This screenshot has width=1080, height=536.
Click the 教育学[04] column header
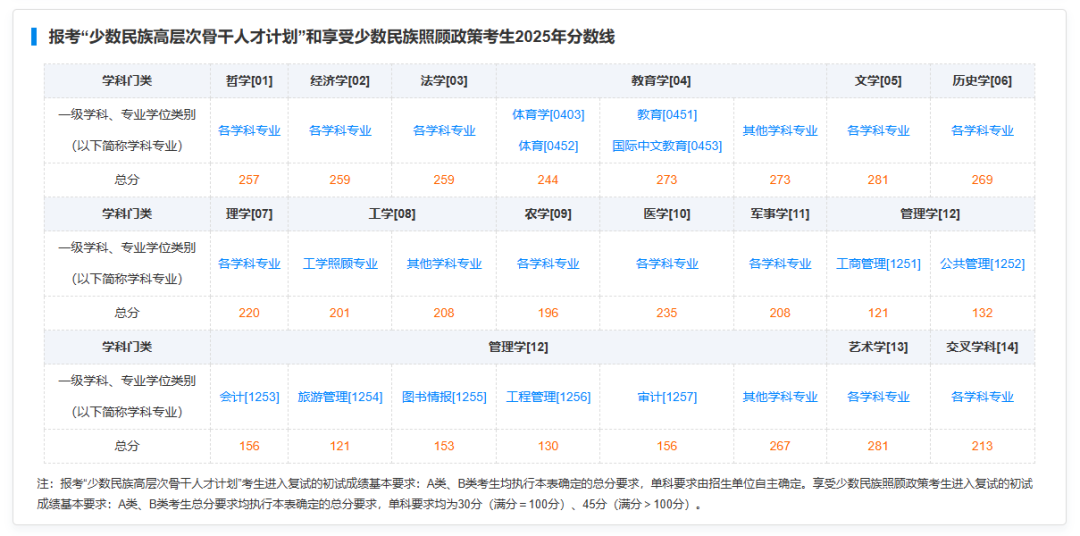(660, 81)
